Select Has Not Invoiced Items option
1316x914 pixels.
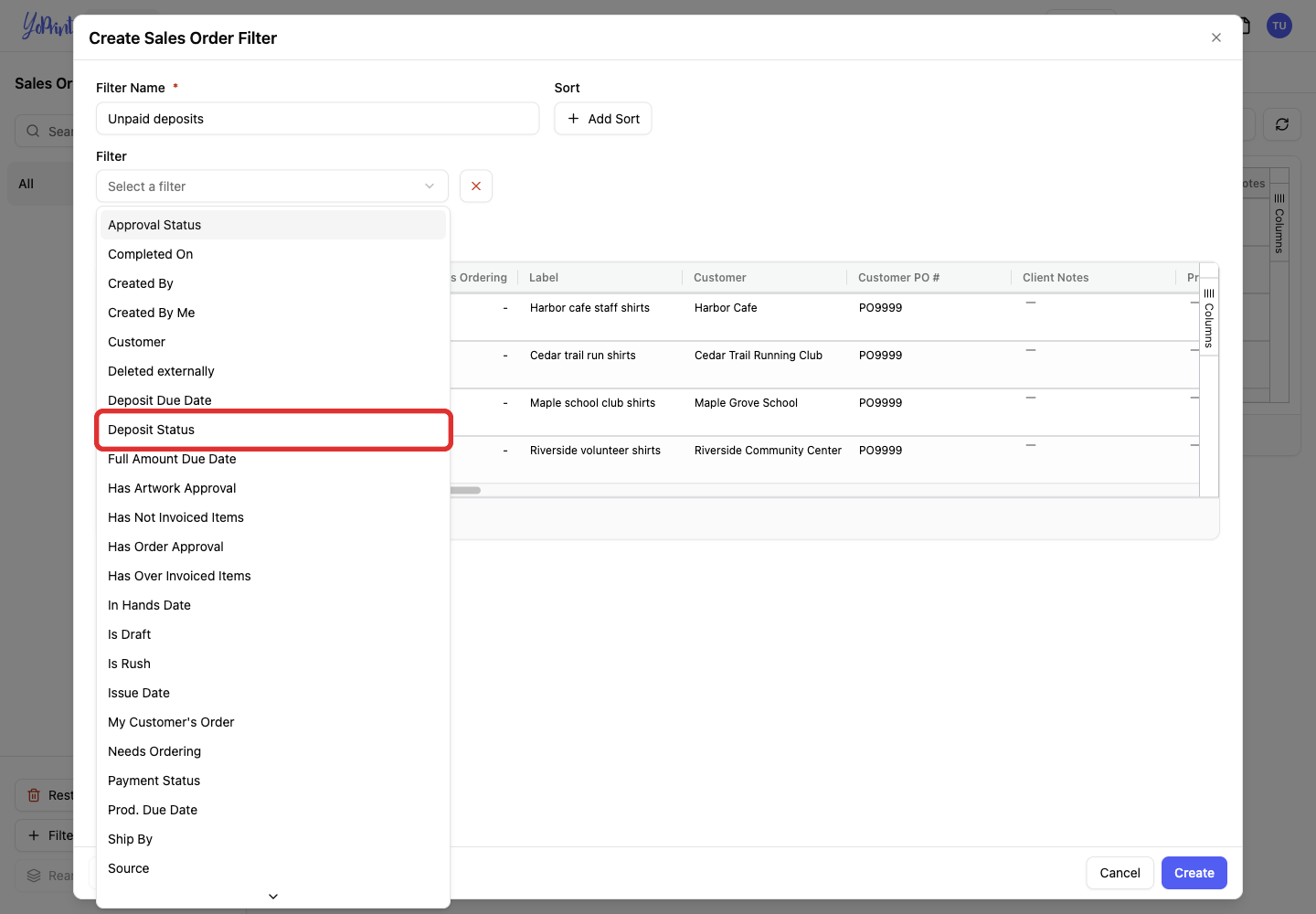[273, 517]
